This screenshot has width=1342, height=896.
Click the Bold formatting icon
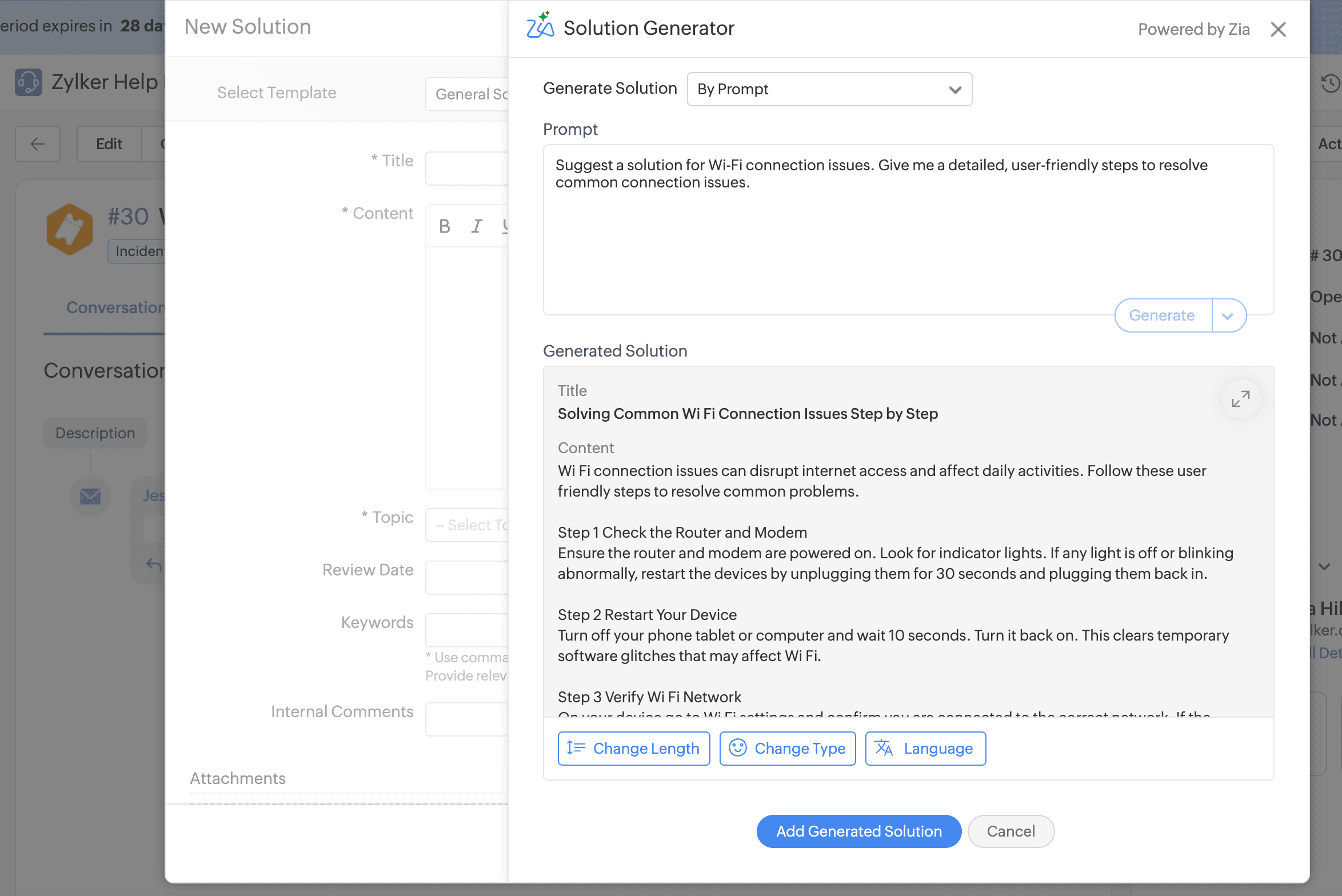point(444,227)
